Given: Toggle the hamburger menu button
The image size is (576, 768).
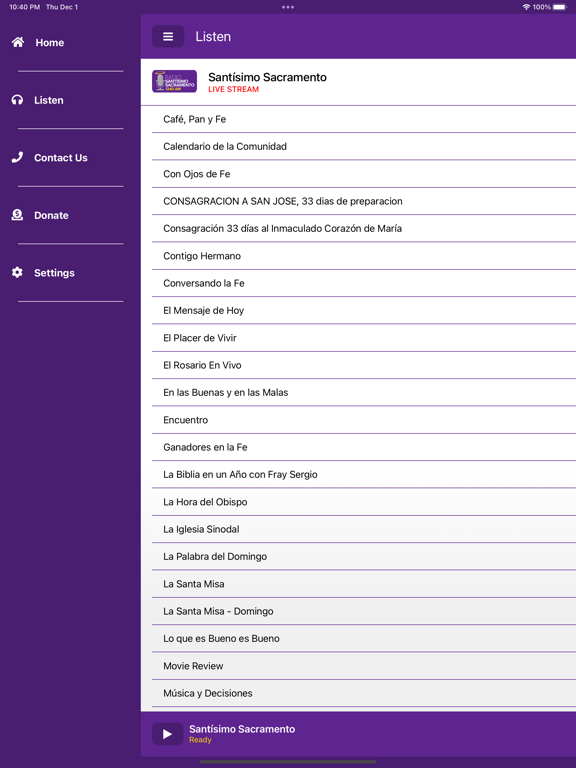Looking at the screenshot, I should (x=168, y=36).
